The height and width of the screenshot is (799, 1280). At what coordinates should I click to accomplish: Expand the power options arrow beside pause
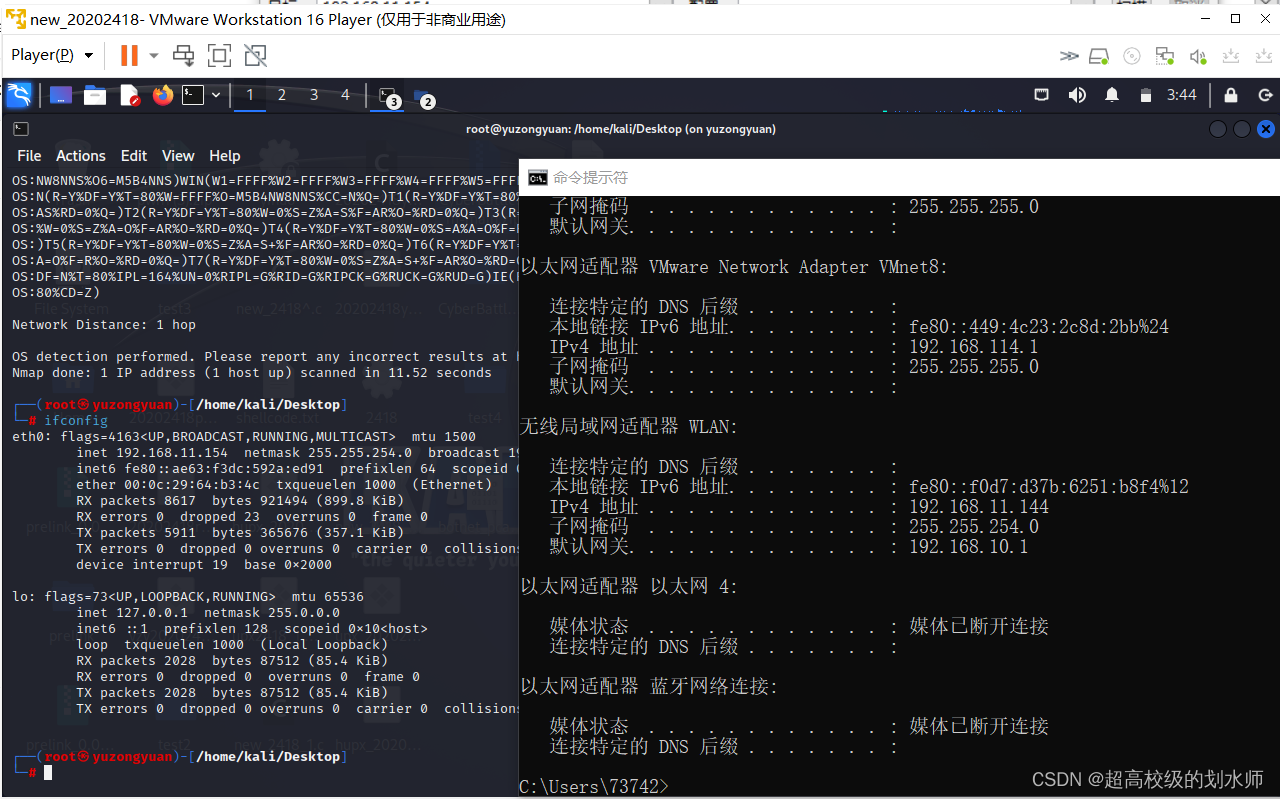(154, 55)
